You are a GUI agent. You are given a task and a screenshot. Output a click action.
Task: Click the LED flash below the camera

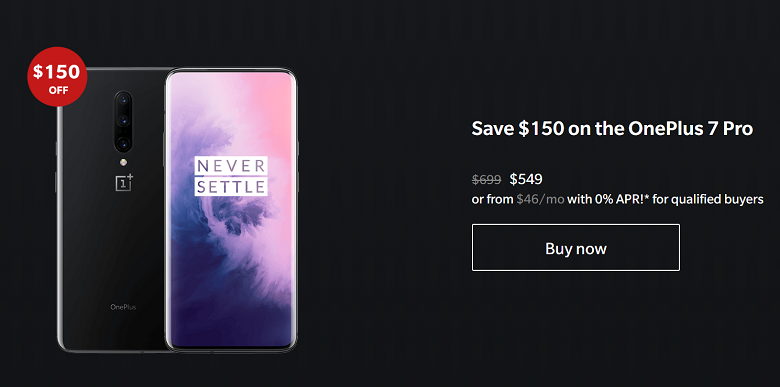click(123, 162)
